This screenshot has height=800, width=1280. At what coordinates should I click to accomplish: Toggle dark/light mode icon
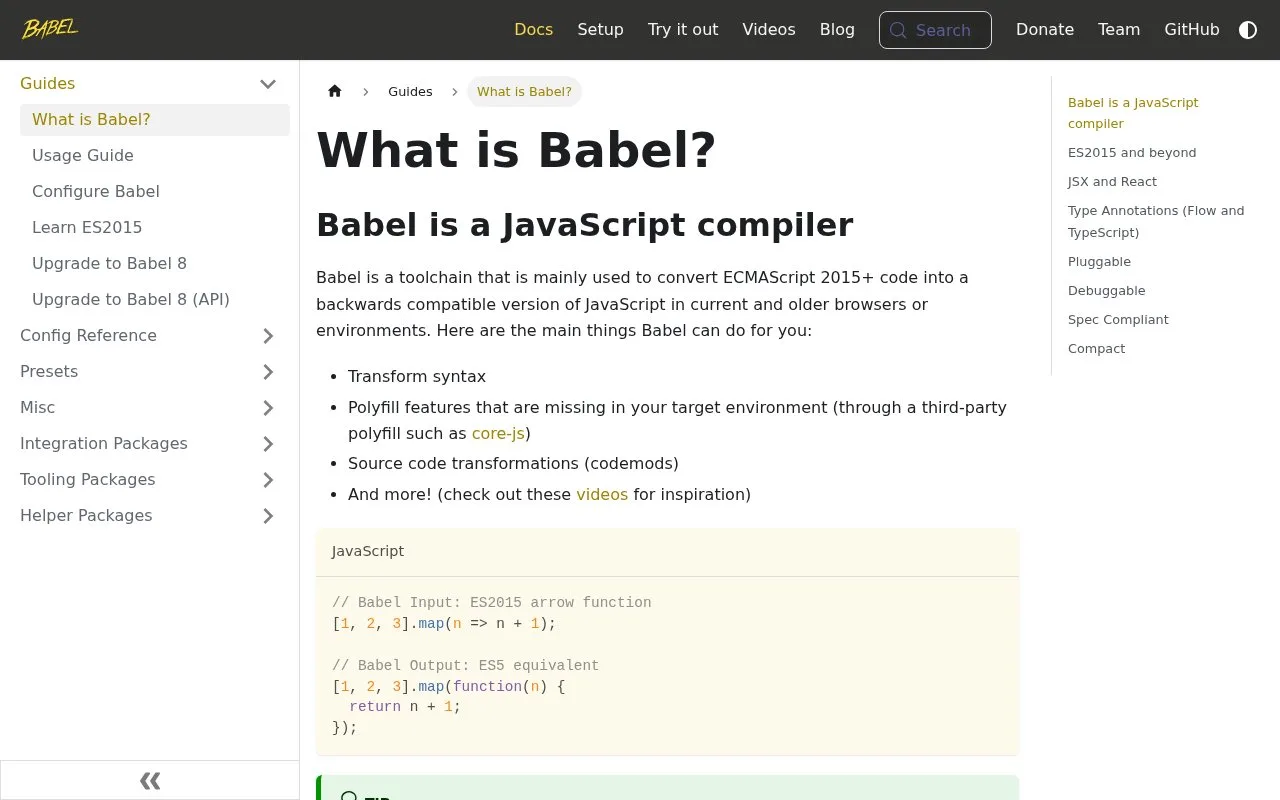1248,30
